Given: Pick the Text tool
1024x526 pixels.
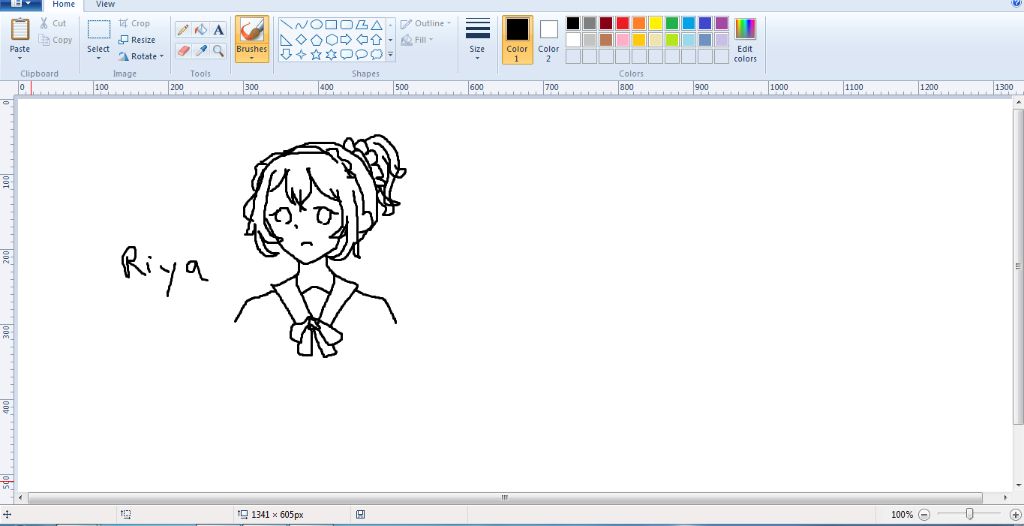Looking at the screenshot, I should [219, 29].
